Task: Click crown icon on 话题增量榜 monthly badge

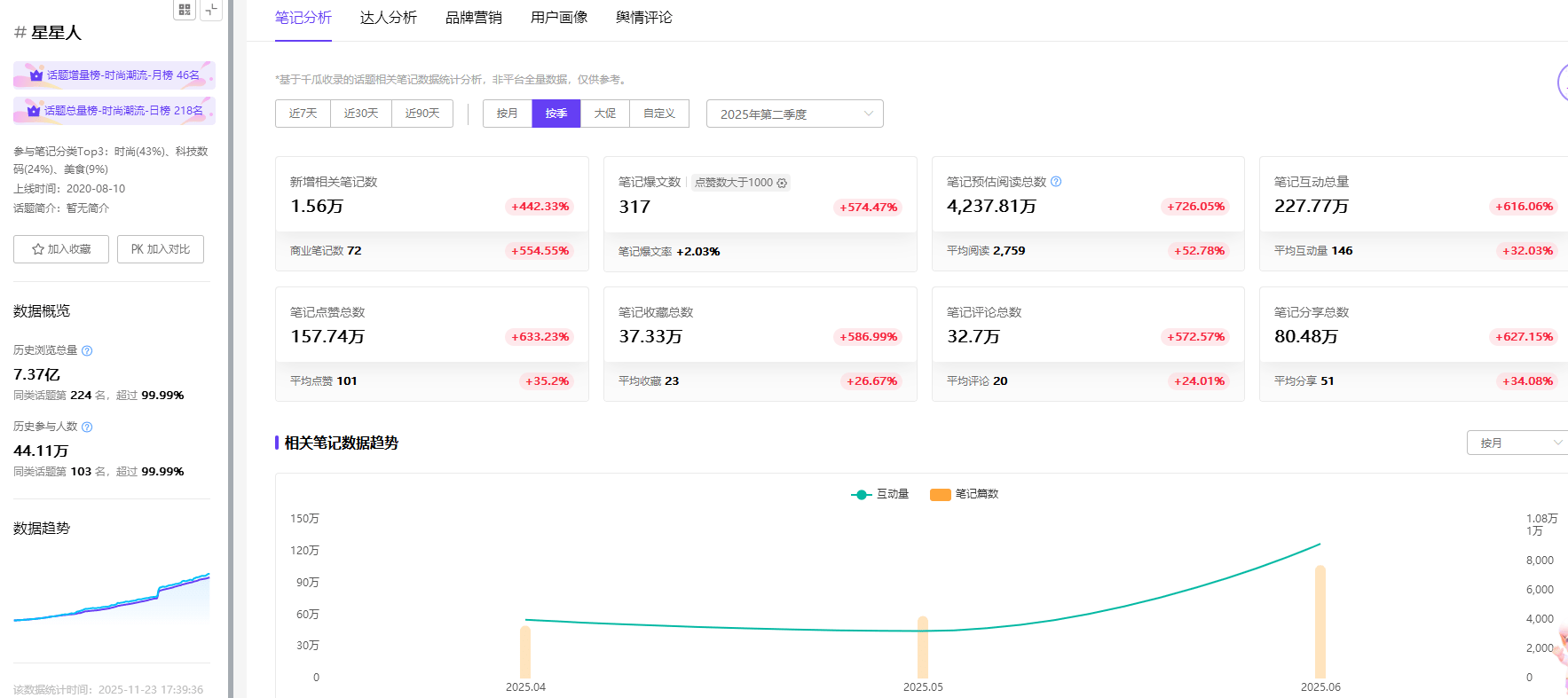Action: pyautogui.click(x=36, y=75)
